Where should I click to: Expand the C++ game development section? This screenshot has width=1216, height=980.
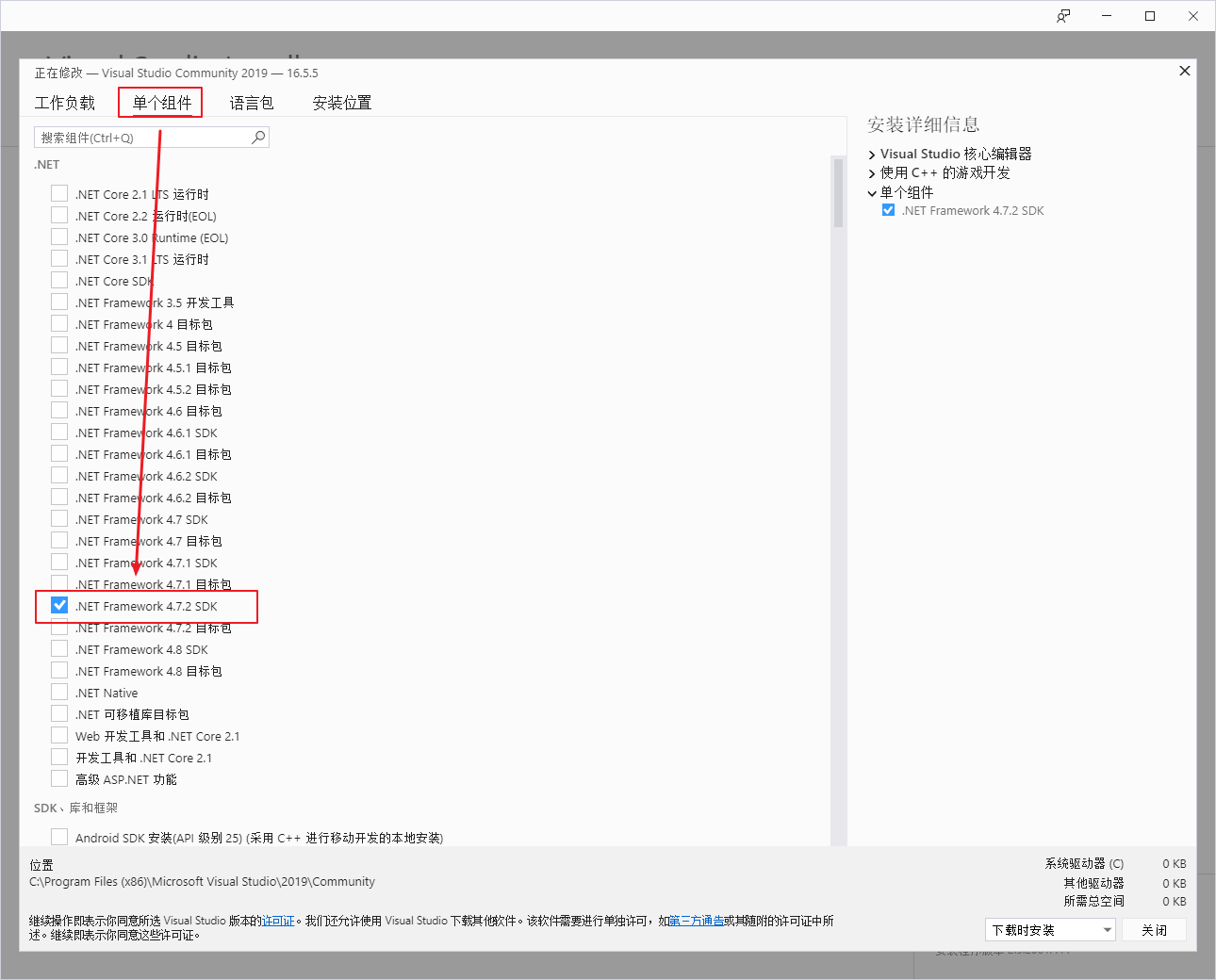(x=872, y=173)
